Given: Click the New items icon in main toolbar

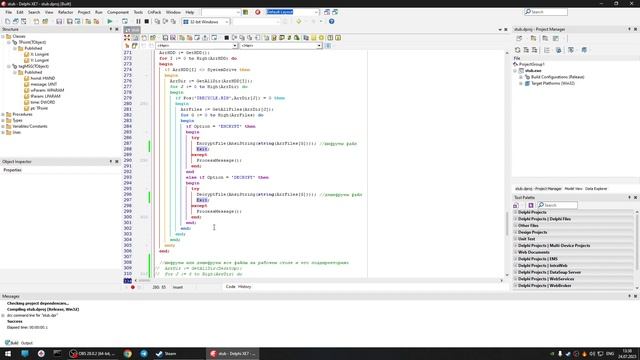Looking at the screenshot, I should [8, 21].
